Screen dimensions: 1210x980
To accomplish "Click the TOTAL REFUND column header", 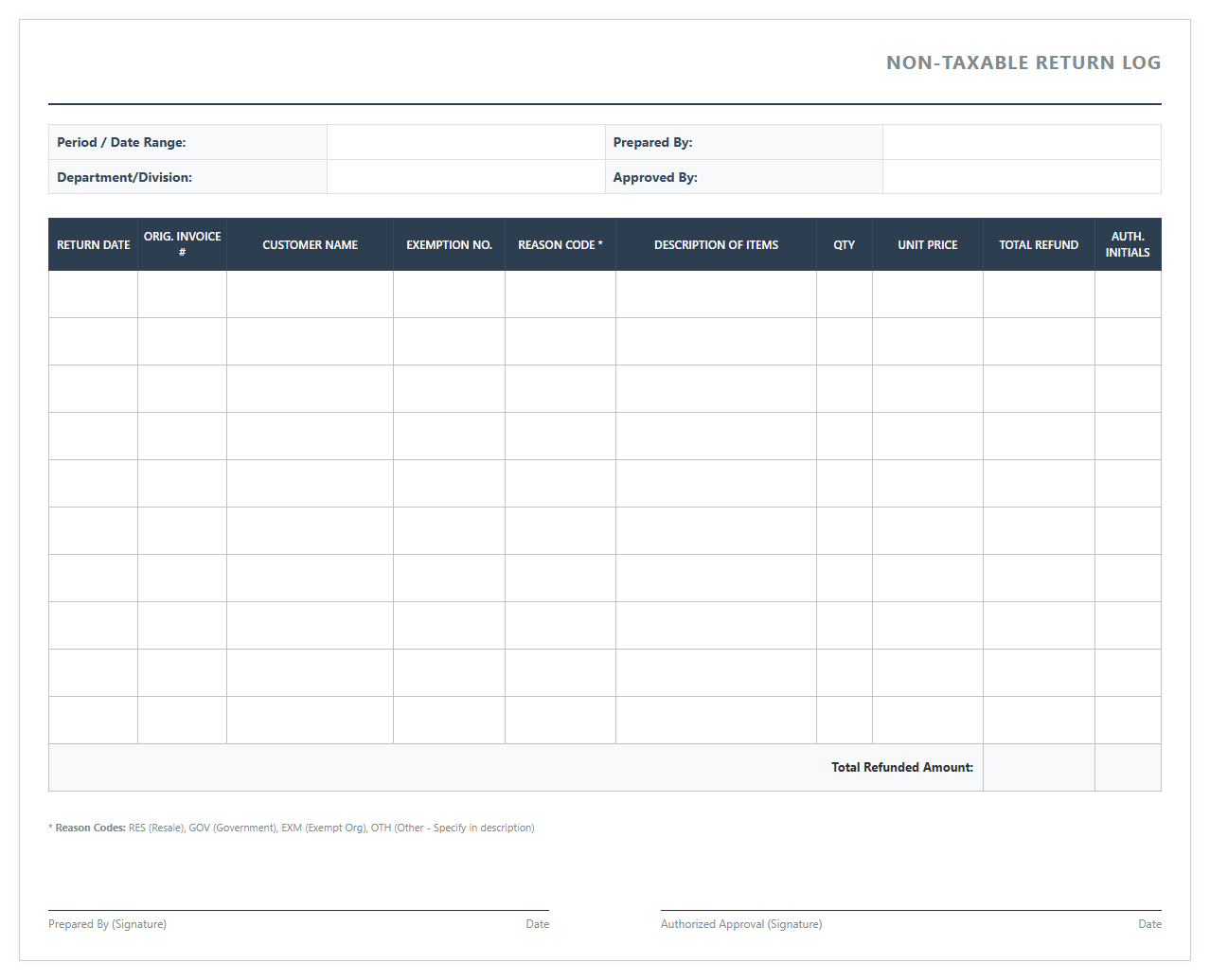I will (x=1039, y=244).
